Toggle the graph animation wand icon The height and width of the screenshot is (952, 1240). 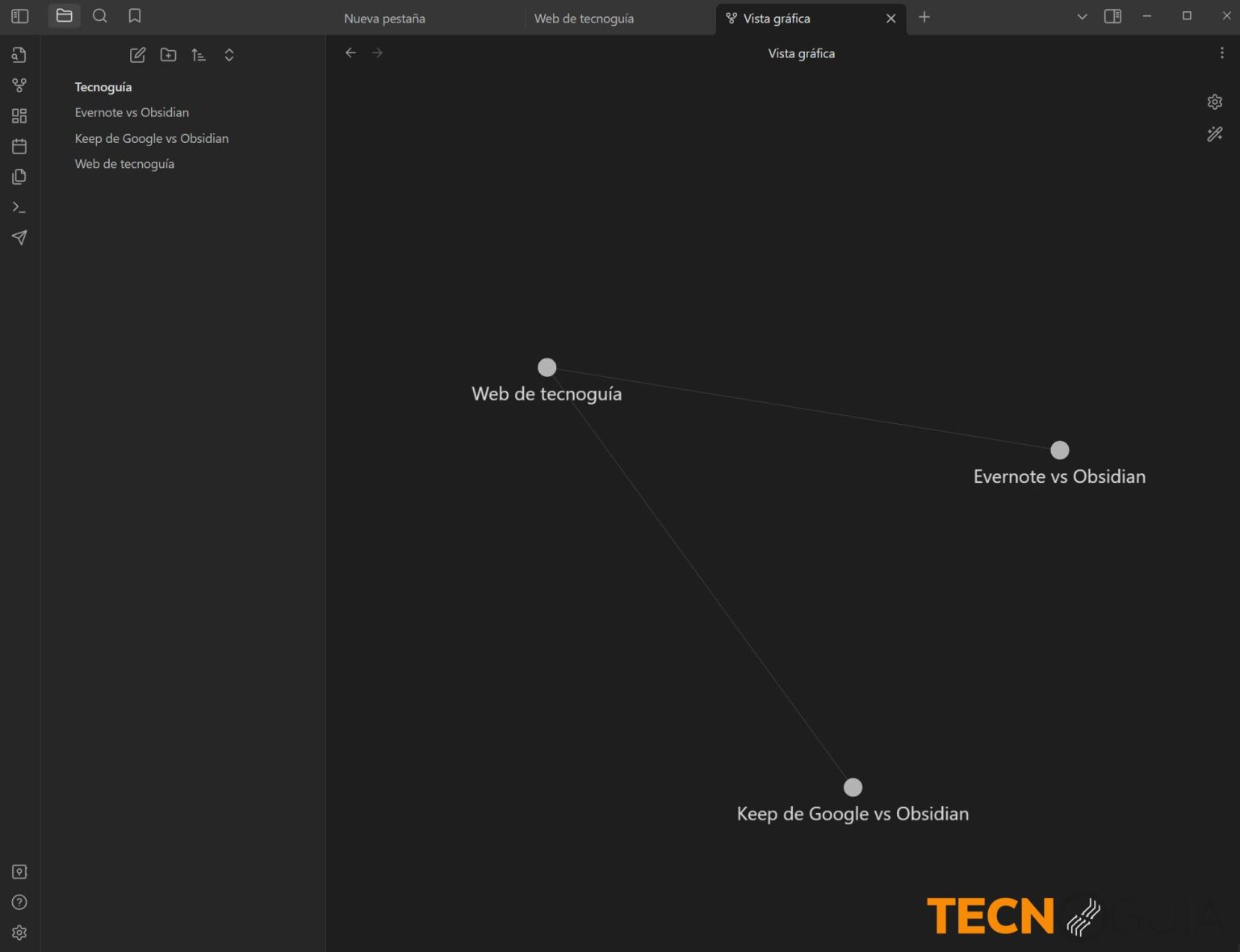pyautogui.click(x=1215, y=134)
